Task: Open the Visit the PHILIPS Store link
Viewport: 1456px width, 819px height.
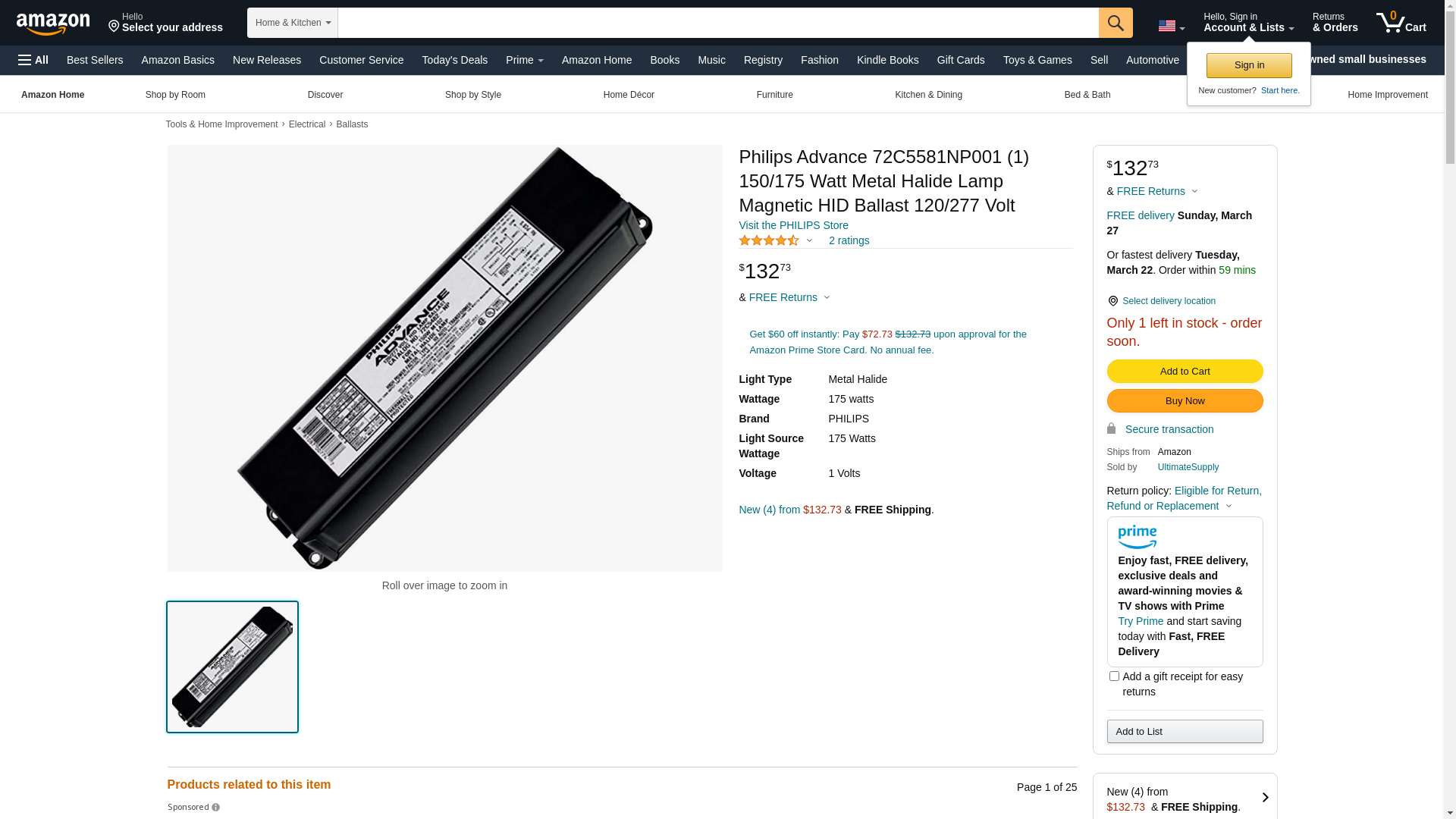Action: tap(793, 225)
